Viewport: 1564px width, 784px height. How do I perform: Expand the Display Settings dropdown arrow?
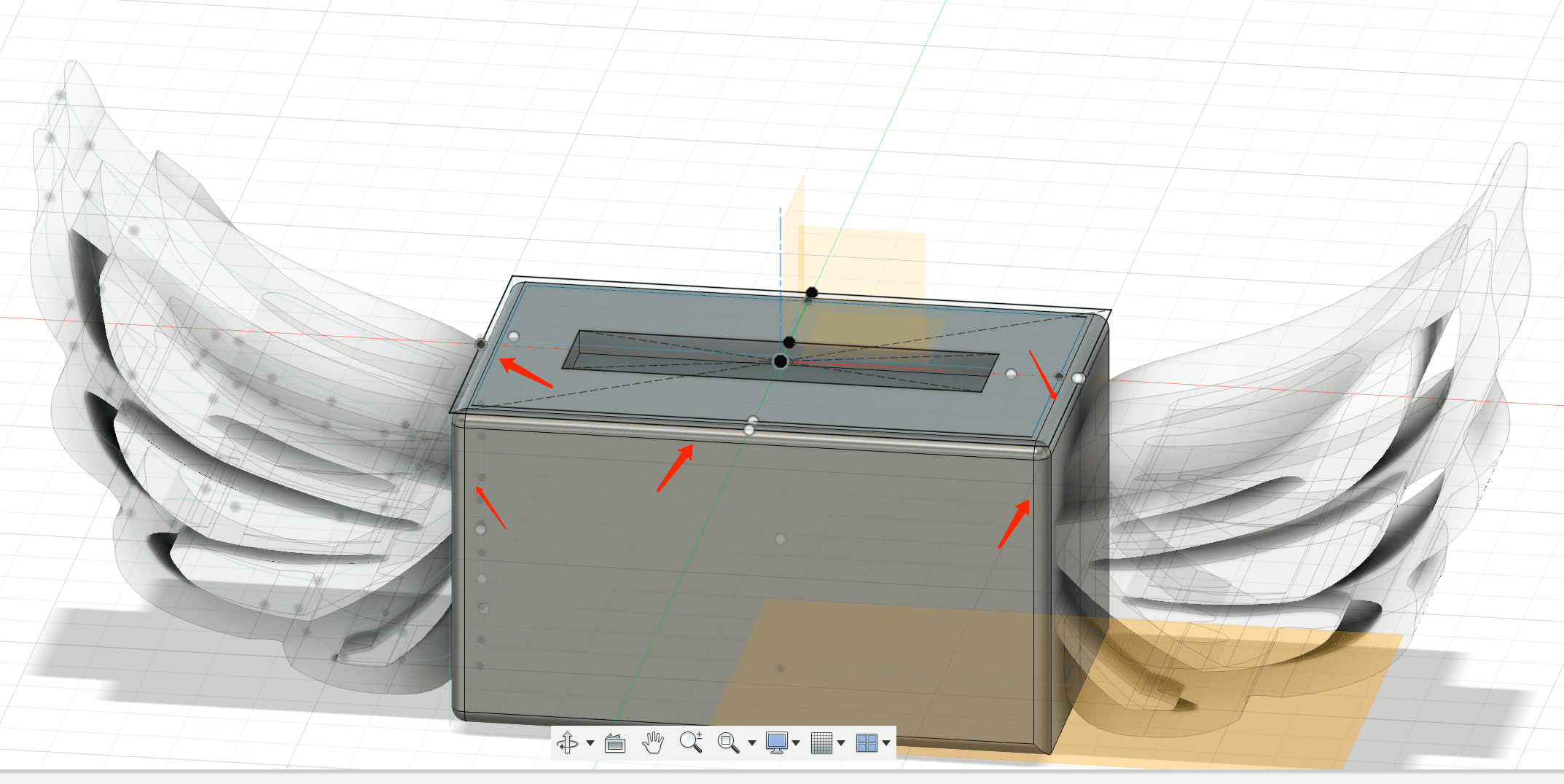[x=796, y=743]
